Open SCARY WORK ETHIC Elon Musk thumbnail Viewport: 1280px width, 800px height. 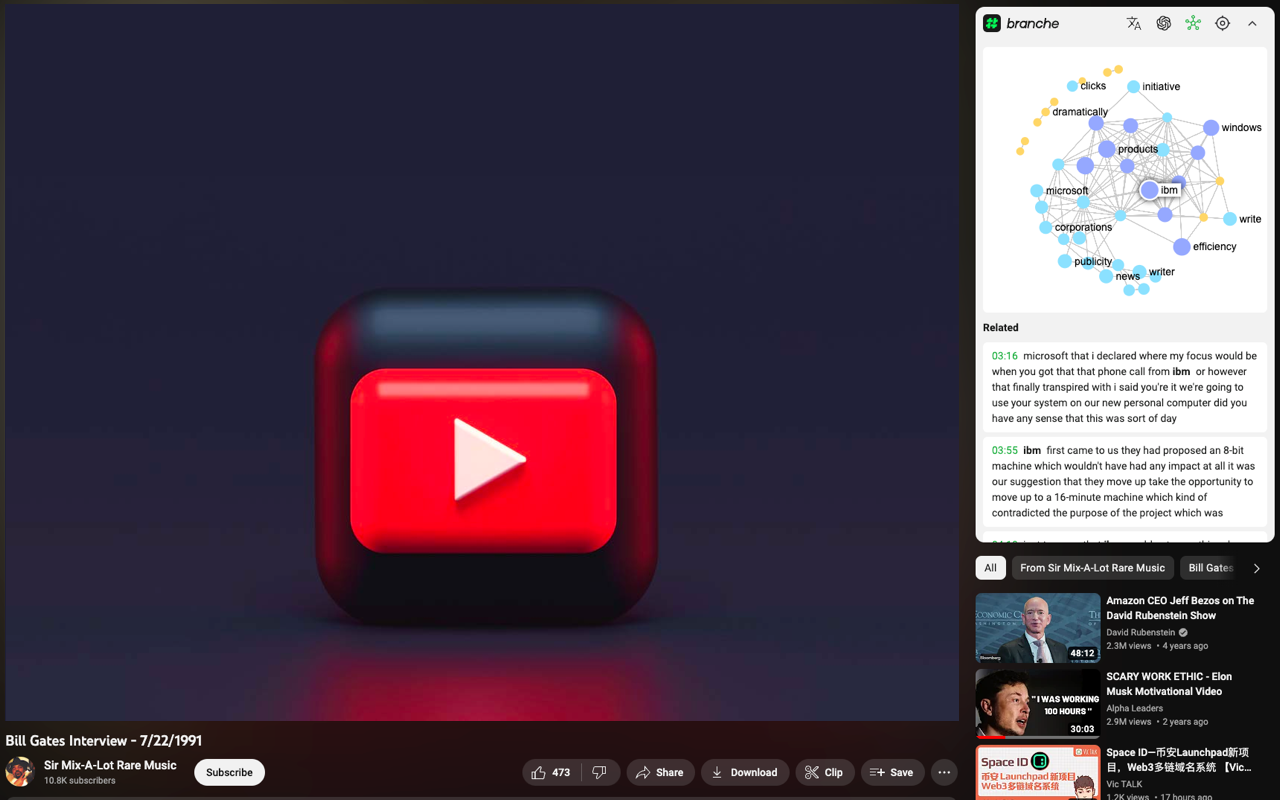coord(1038,704)
